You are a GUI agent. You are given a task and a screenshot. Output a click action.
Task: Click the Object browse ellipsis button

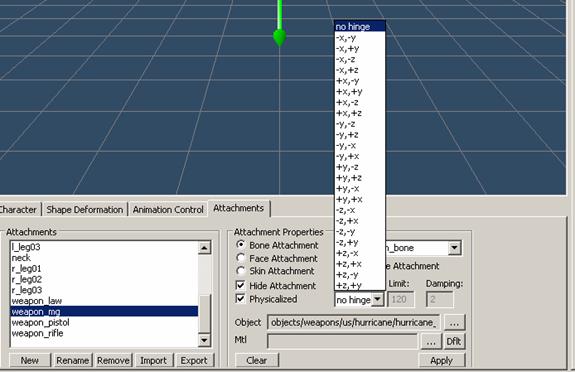pos(454,322)
